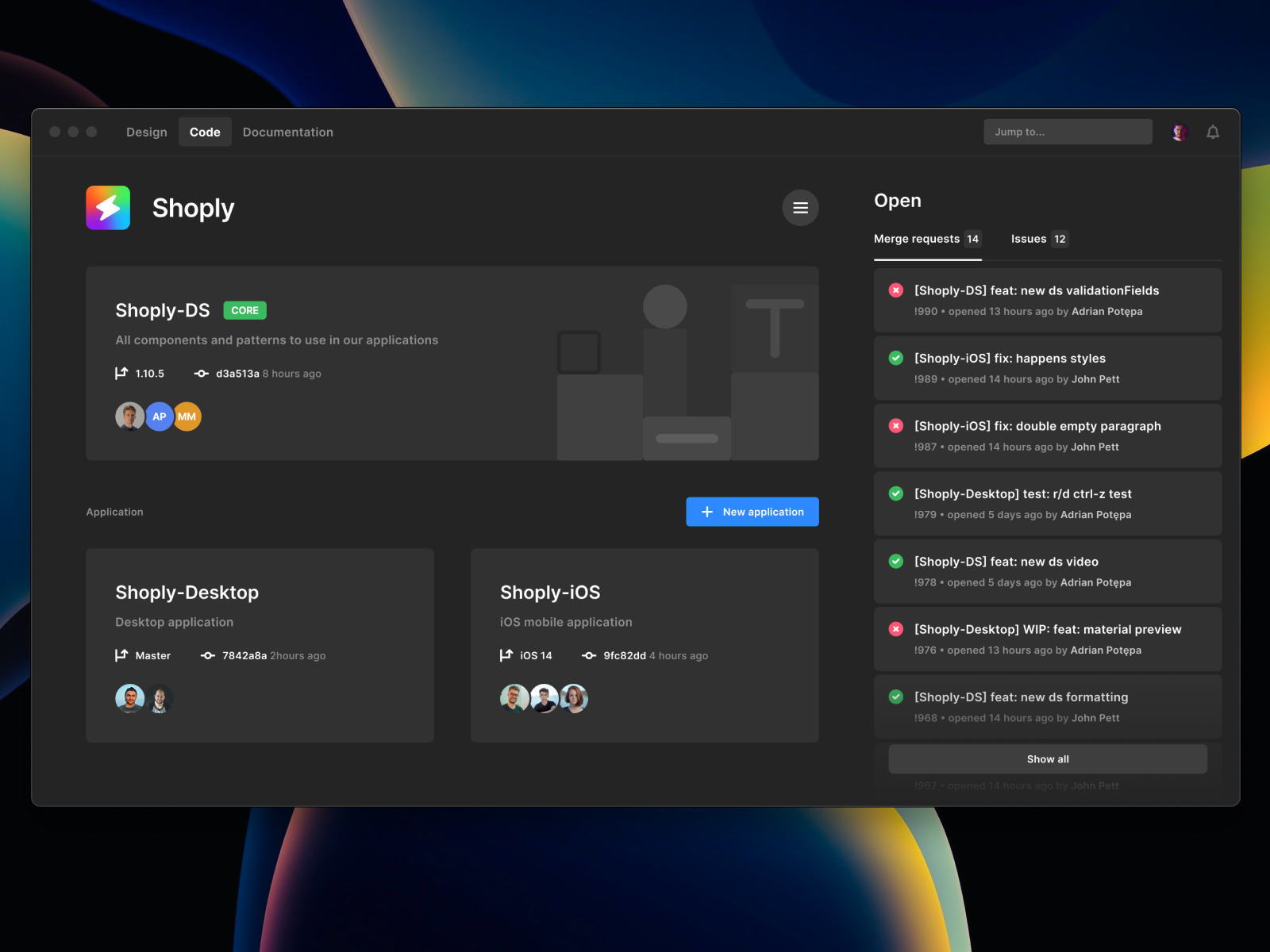
Task: Show the Merge requests tab
Action: tap(928, 239)
